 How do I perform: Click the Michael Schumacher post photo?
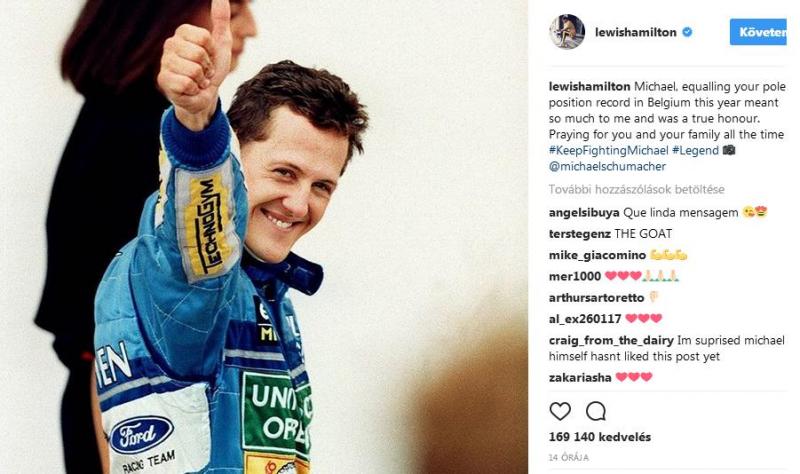[x=264, y=237]
